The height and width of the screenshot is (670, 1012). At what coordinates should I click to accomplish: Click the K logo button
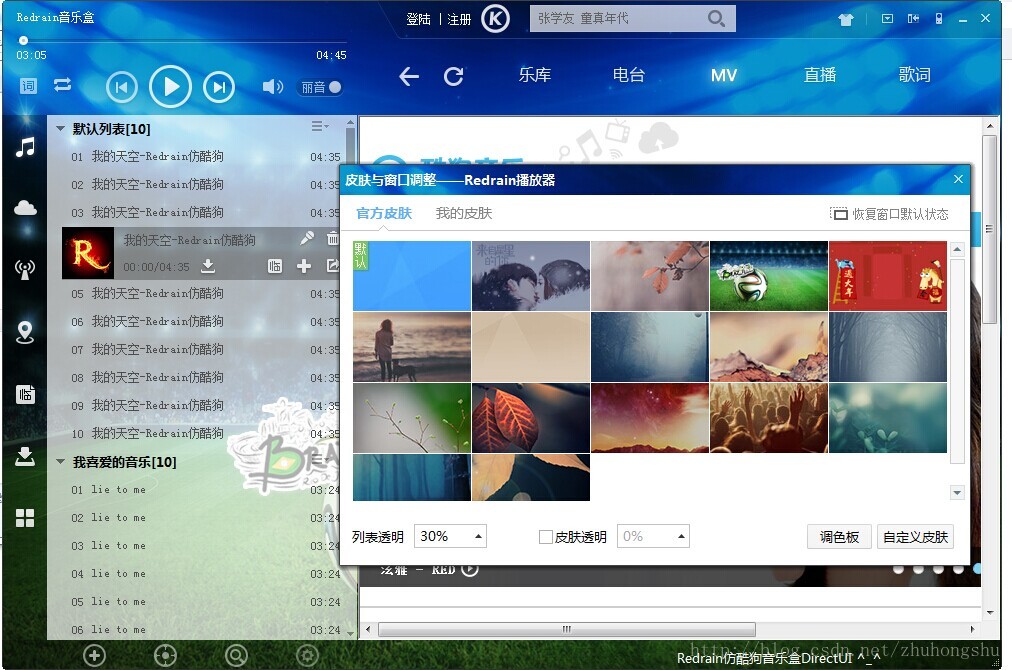coord(495,19)
